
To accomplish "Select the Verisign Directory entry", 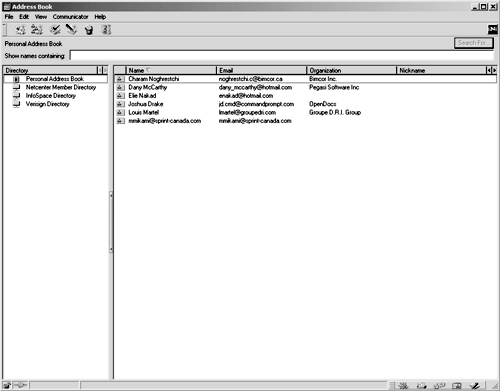I will pos(48,104).
